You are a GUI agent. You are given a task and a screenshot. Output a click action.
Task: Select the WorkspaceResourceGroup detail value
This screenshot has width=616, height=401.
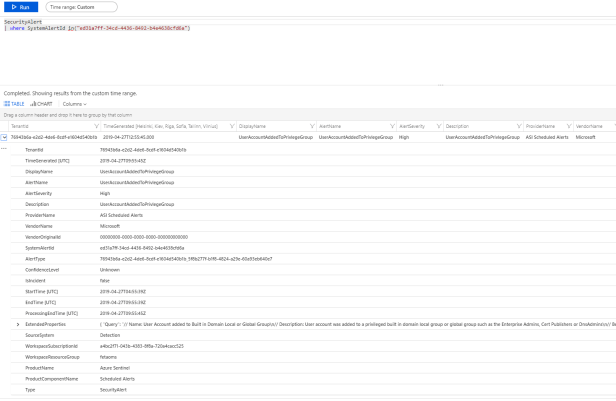point(108,357)
